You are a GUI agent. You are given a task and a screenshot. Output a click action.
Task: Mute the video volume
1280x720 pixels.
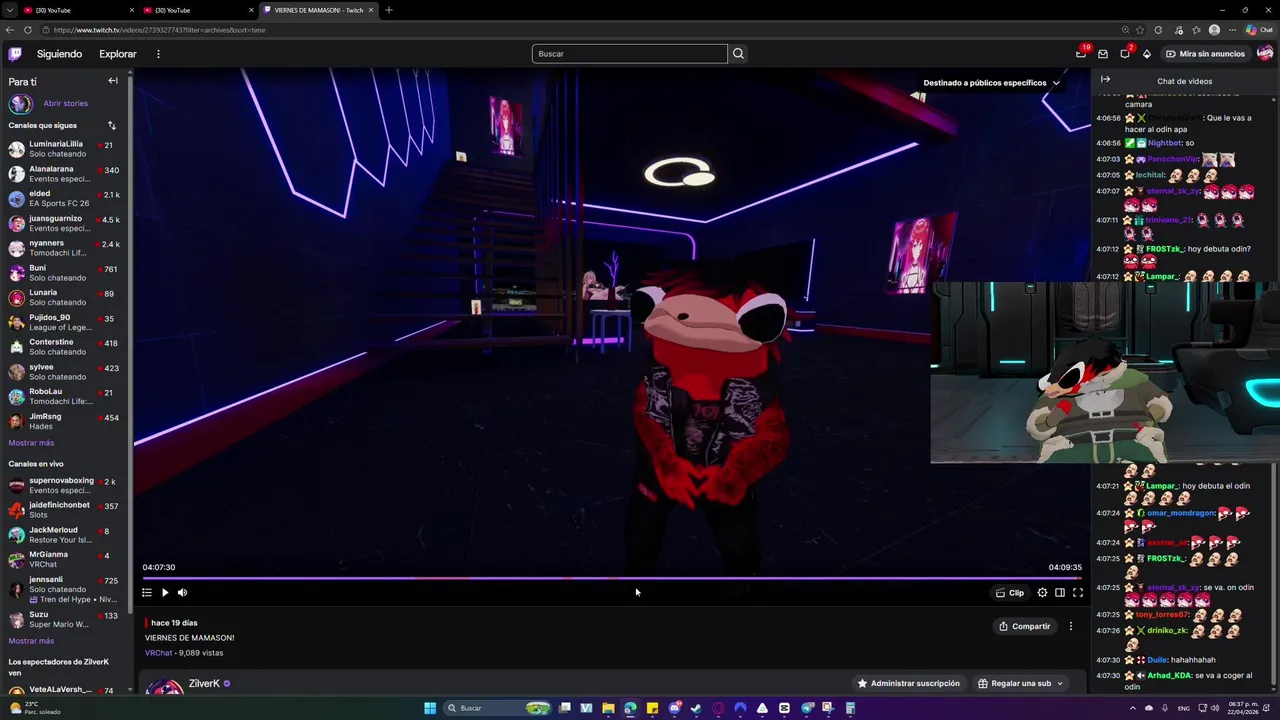(x=182, y=593)
